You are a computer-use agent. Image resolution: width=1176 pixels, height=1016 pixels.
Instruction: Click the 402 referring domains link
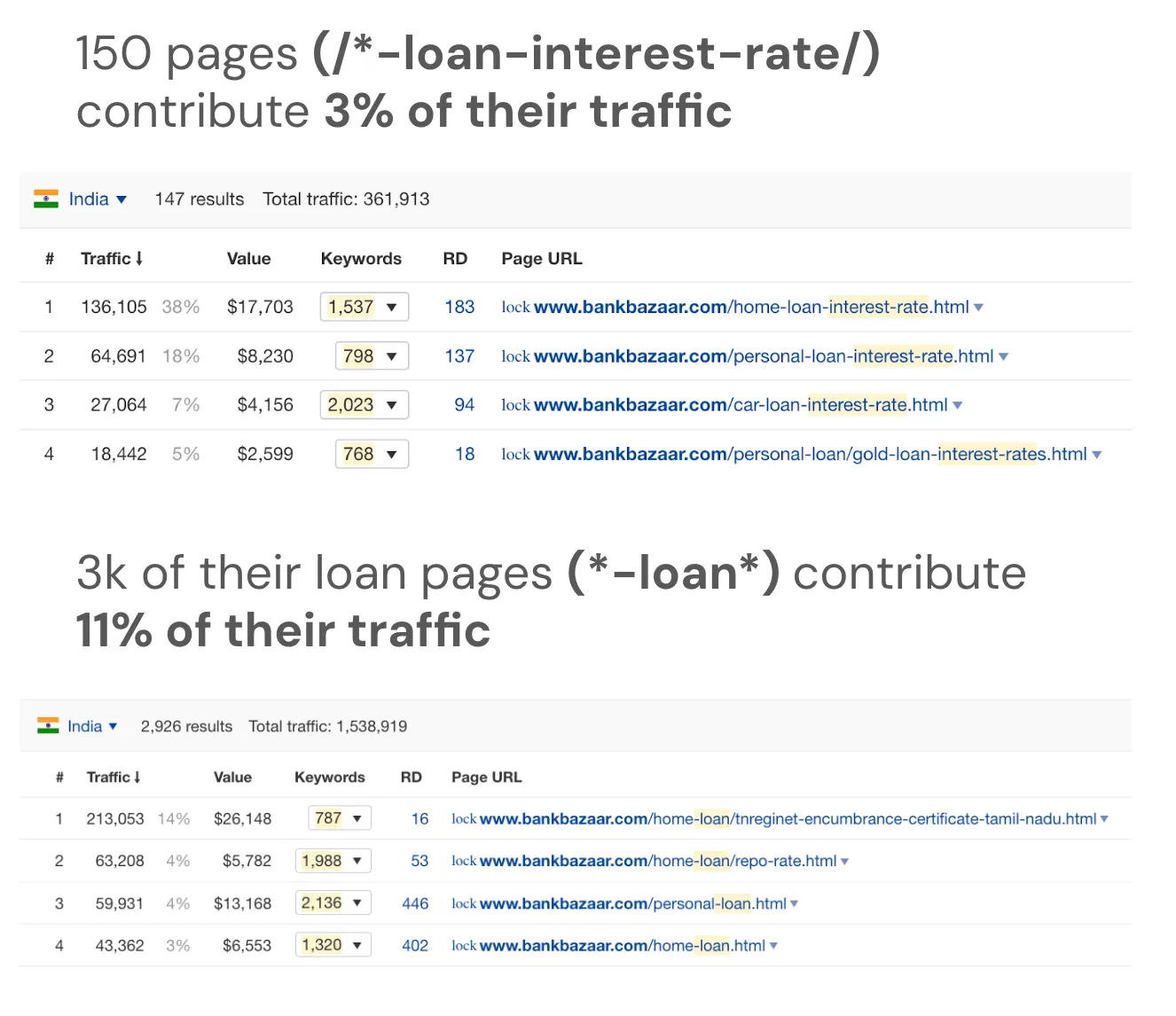[x=415, y=946]
